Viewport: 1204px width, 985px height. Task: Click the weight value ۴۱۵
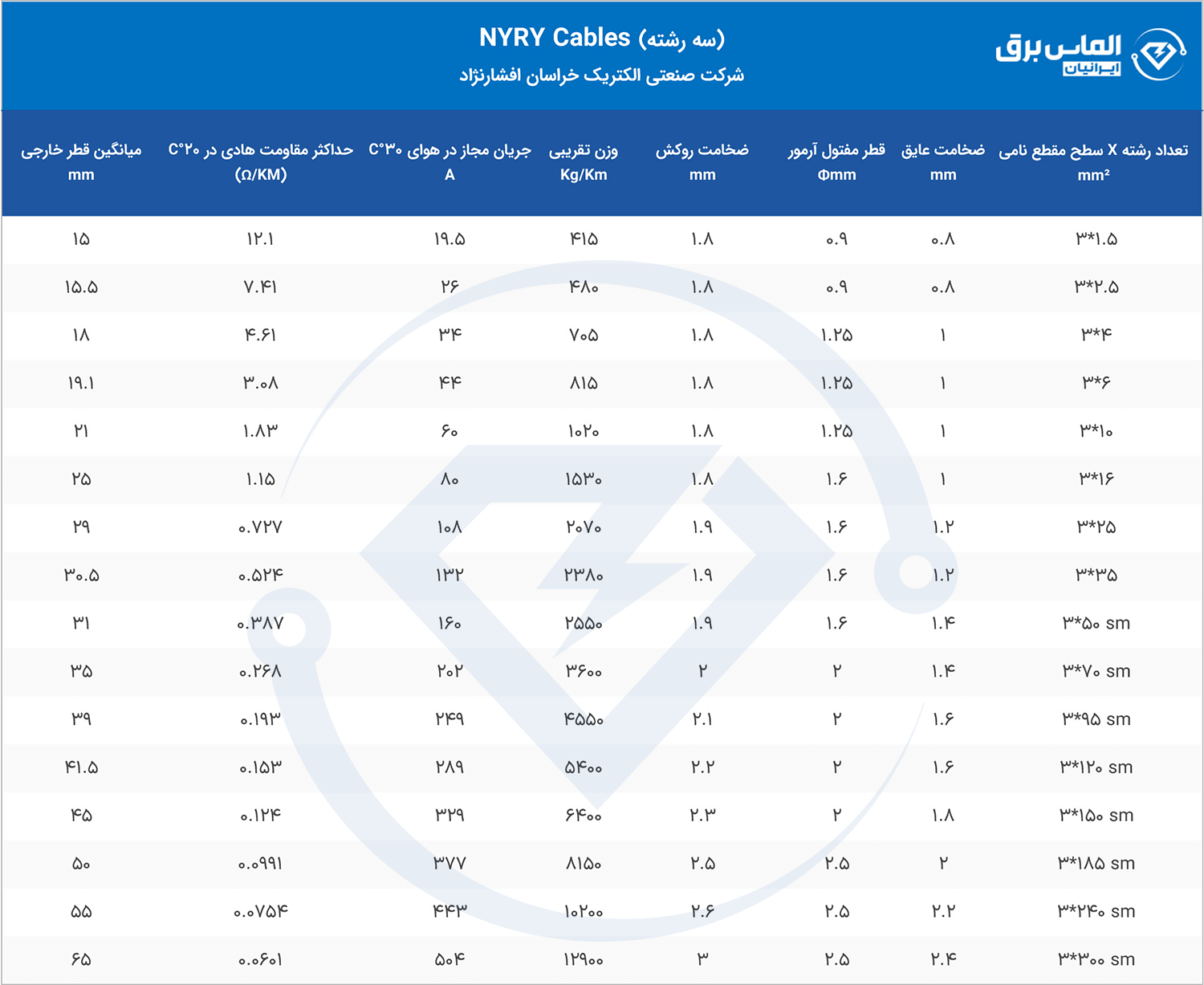pyautogui.click(x=584, y=239)
